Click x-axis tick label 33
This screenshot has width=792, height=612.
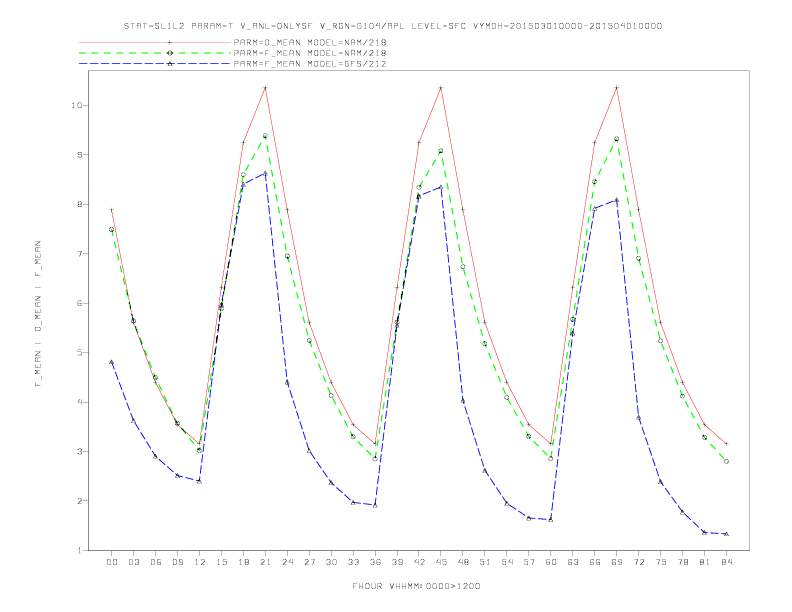pyautogui.click(x=353, y=562)
